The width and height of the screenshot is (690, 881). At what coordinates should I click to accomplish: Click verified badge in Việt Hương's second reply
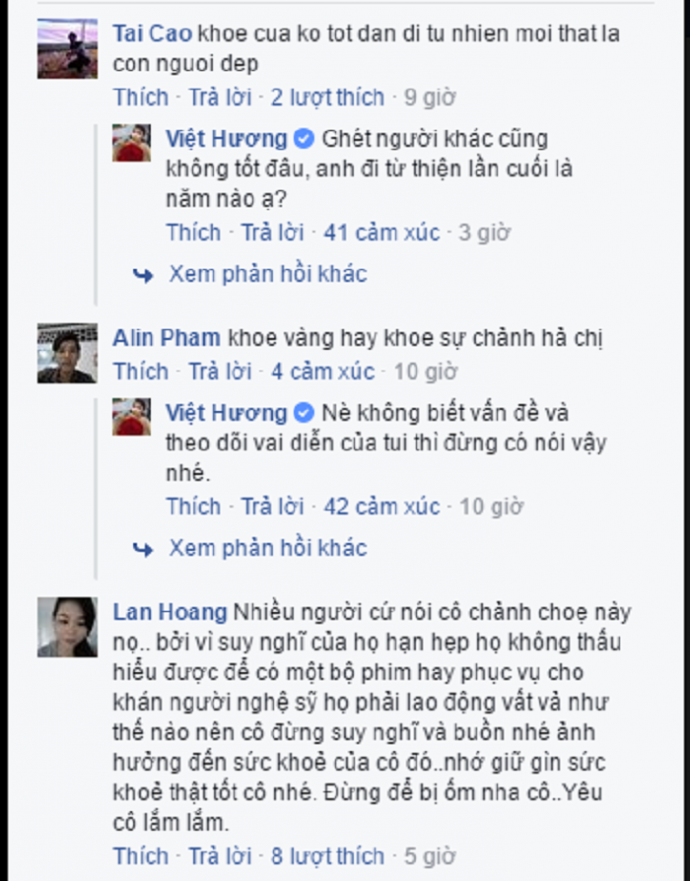coord(304,413)
